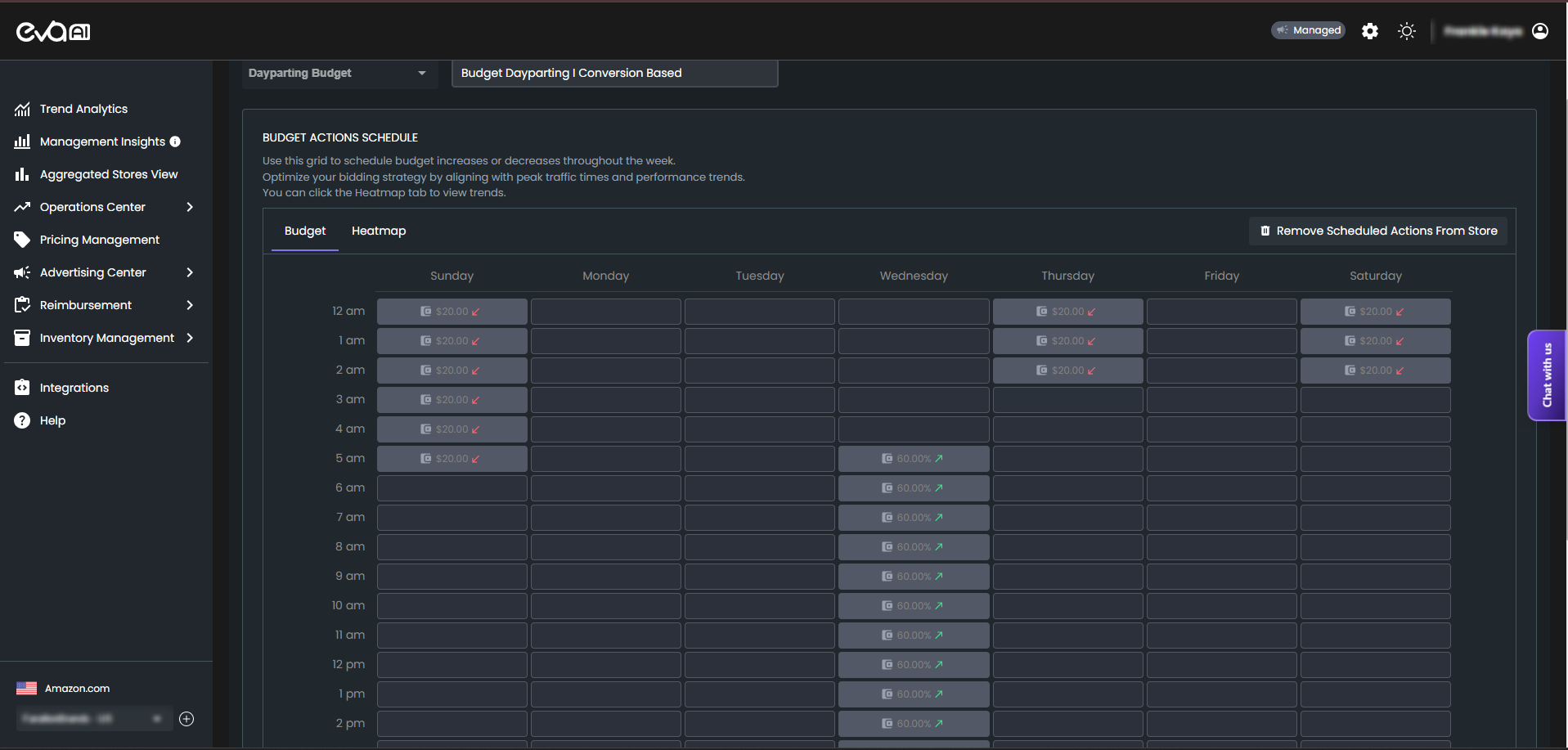Open Trend Analytics from the sidebar
The height and width of the screenshot is (750, 1568).
(83, 109)
